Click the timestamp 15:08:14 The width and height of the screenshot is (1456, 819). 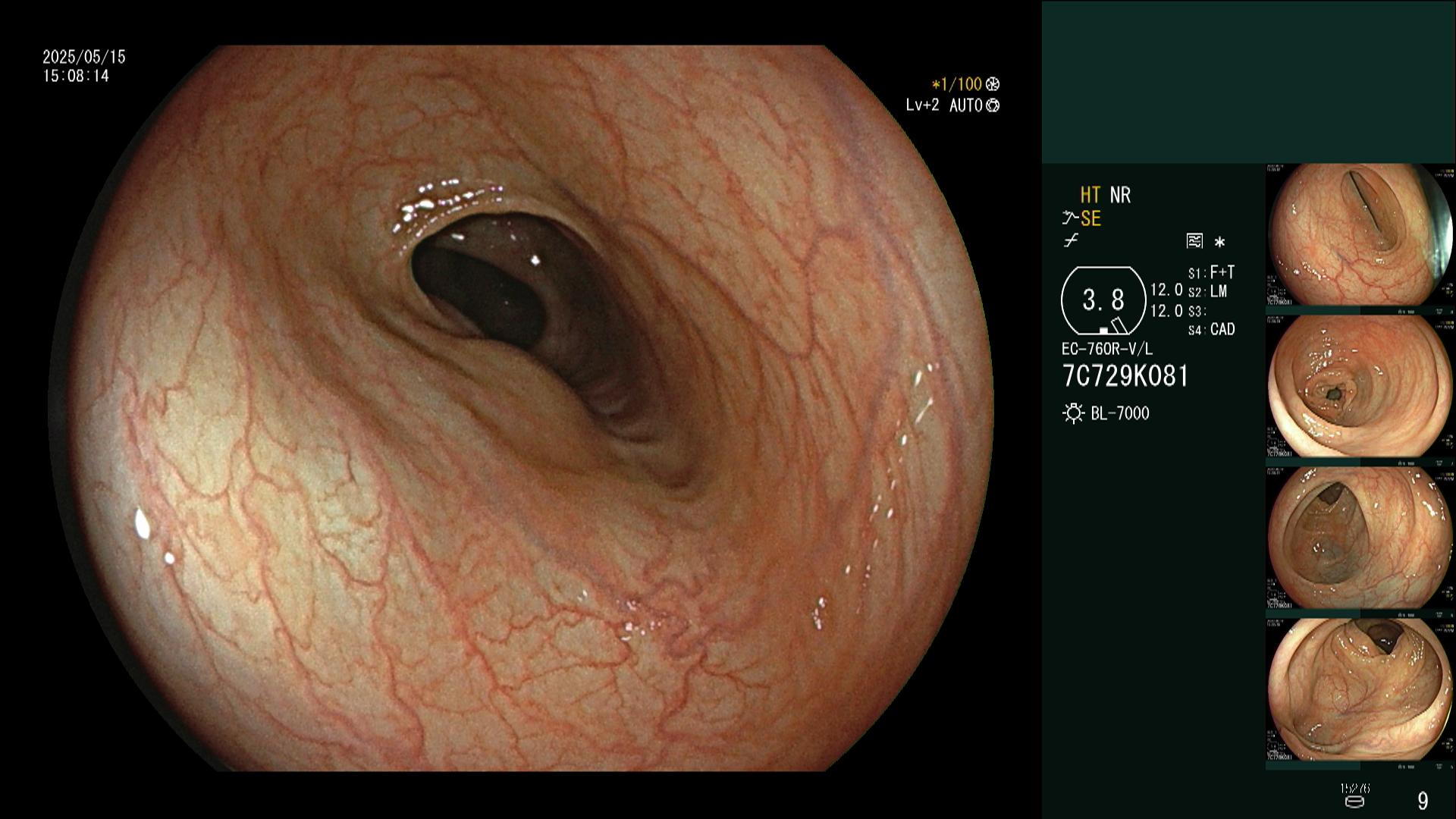point(76,77)
